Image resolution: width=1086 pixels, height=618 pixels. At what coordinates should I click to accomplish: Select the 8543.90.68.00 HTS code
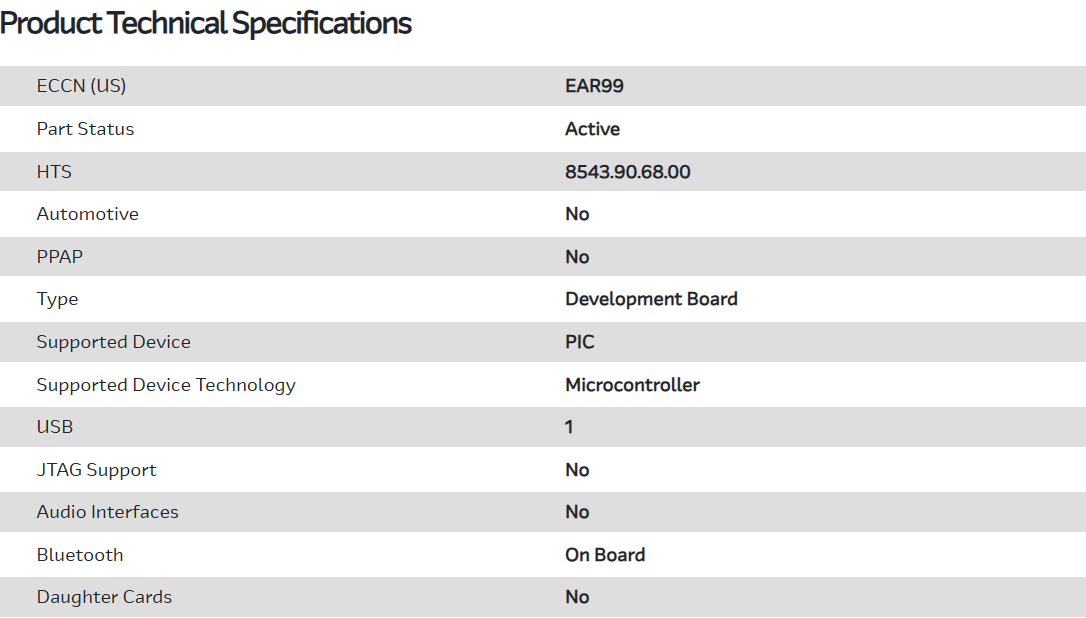[627, 172]
